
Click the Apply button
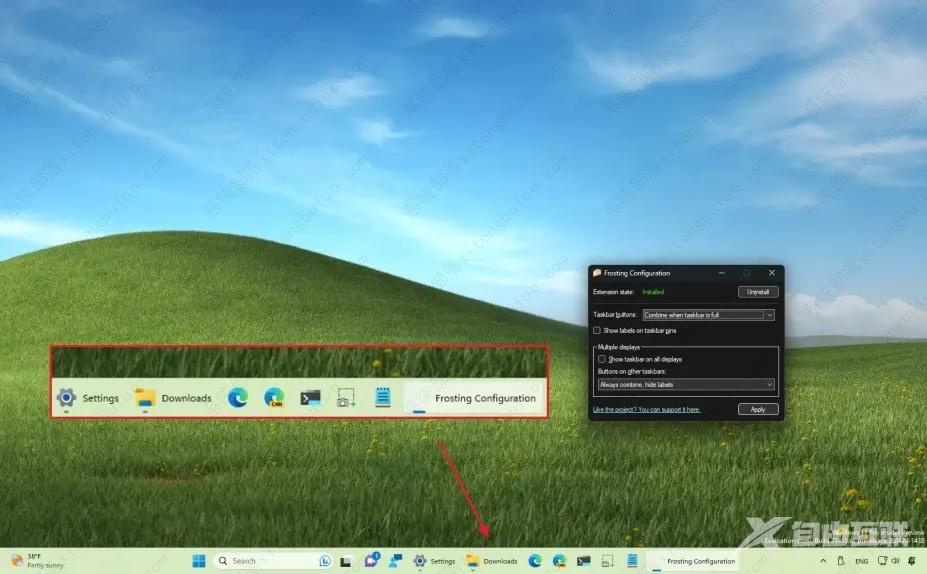758,409
